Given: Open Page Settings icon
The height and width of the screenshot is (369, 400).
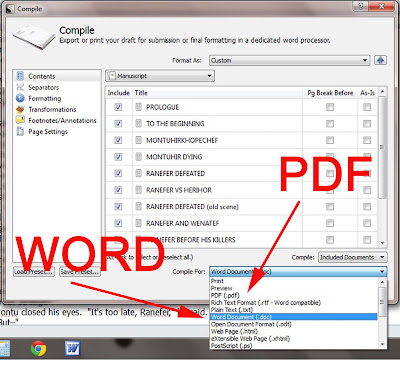Looking at the screenshot, I should pyautogui.click(x=20, y=131).
